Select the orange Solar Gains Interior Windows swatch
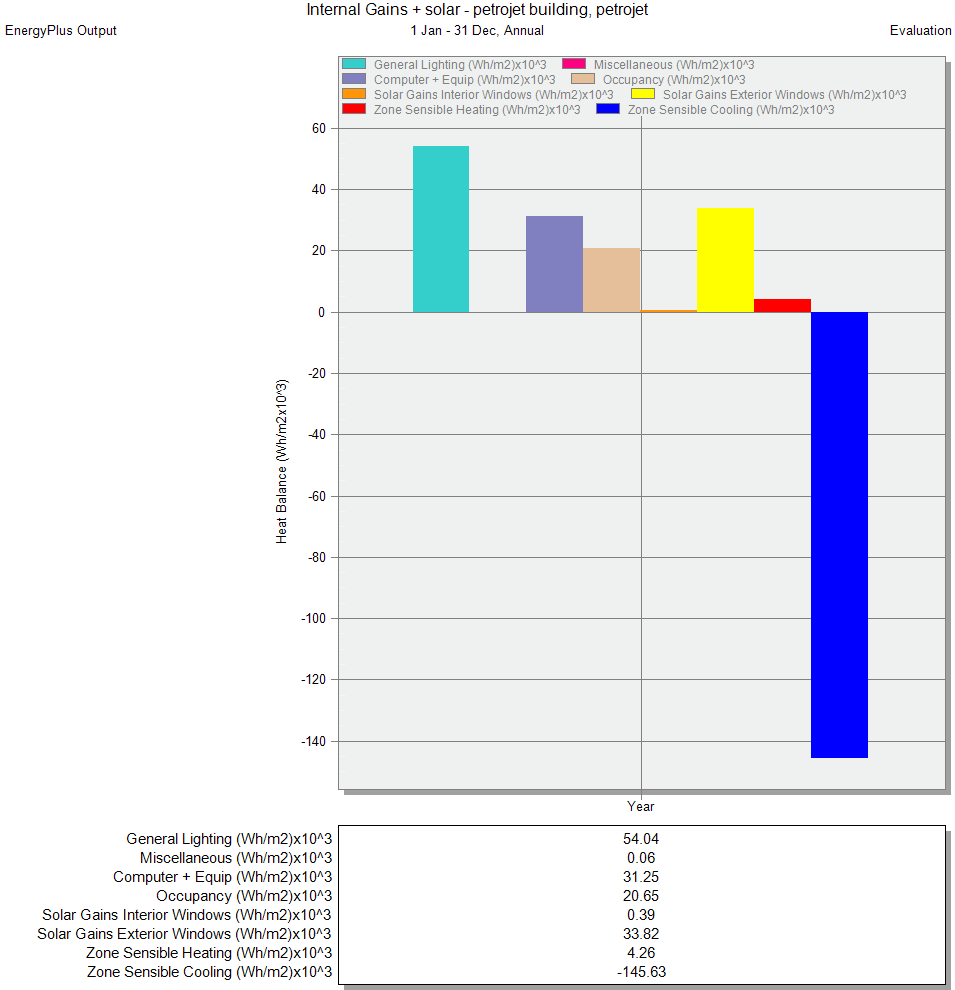The width and height of the screenshot is (955, 990). [354, 94]
